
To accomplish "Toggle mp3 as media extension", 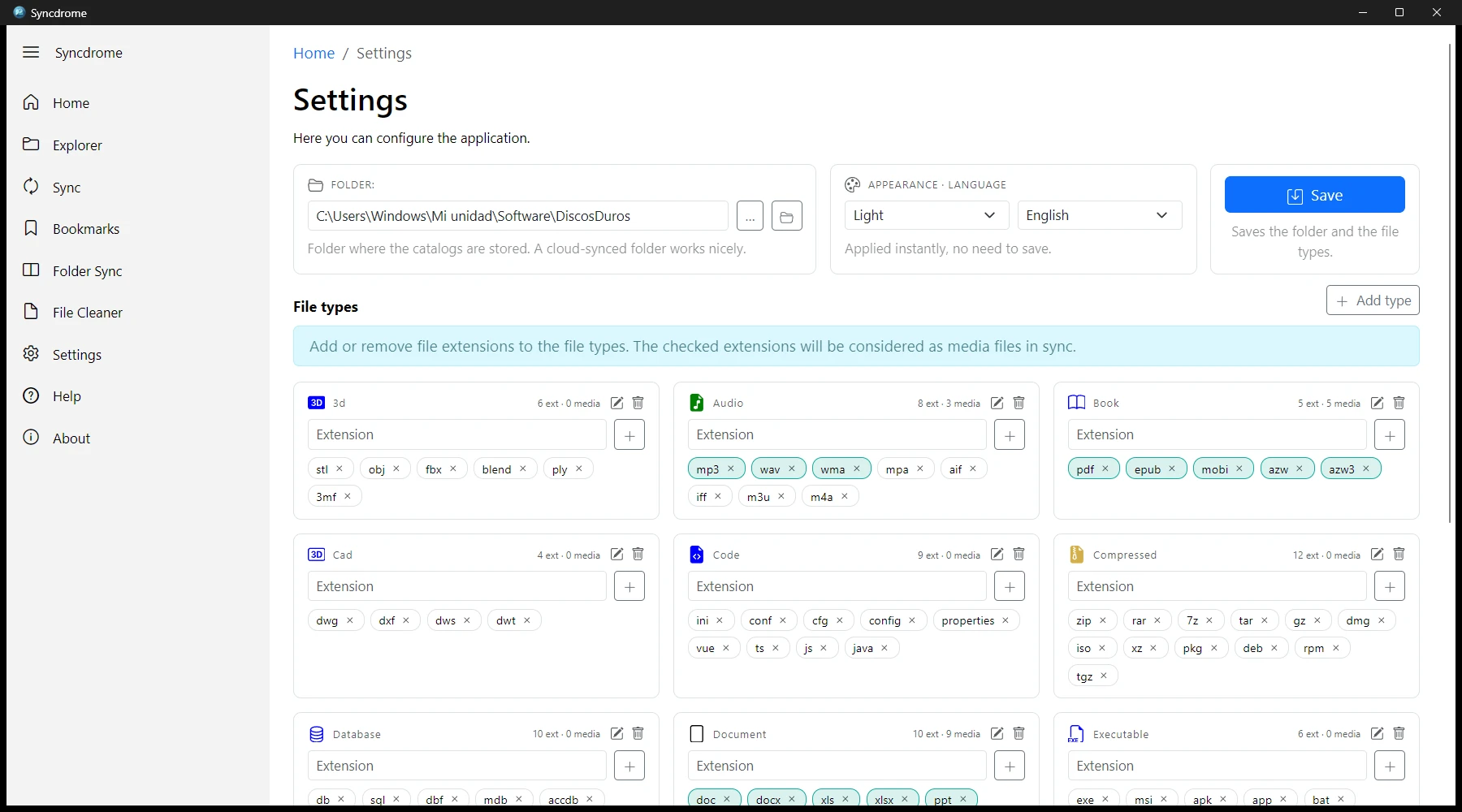I will point(707,469).
